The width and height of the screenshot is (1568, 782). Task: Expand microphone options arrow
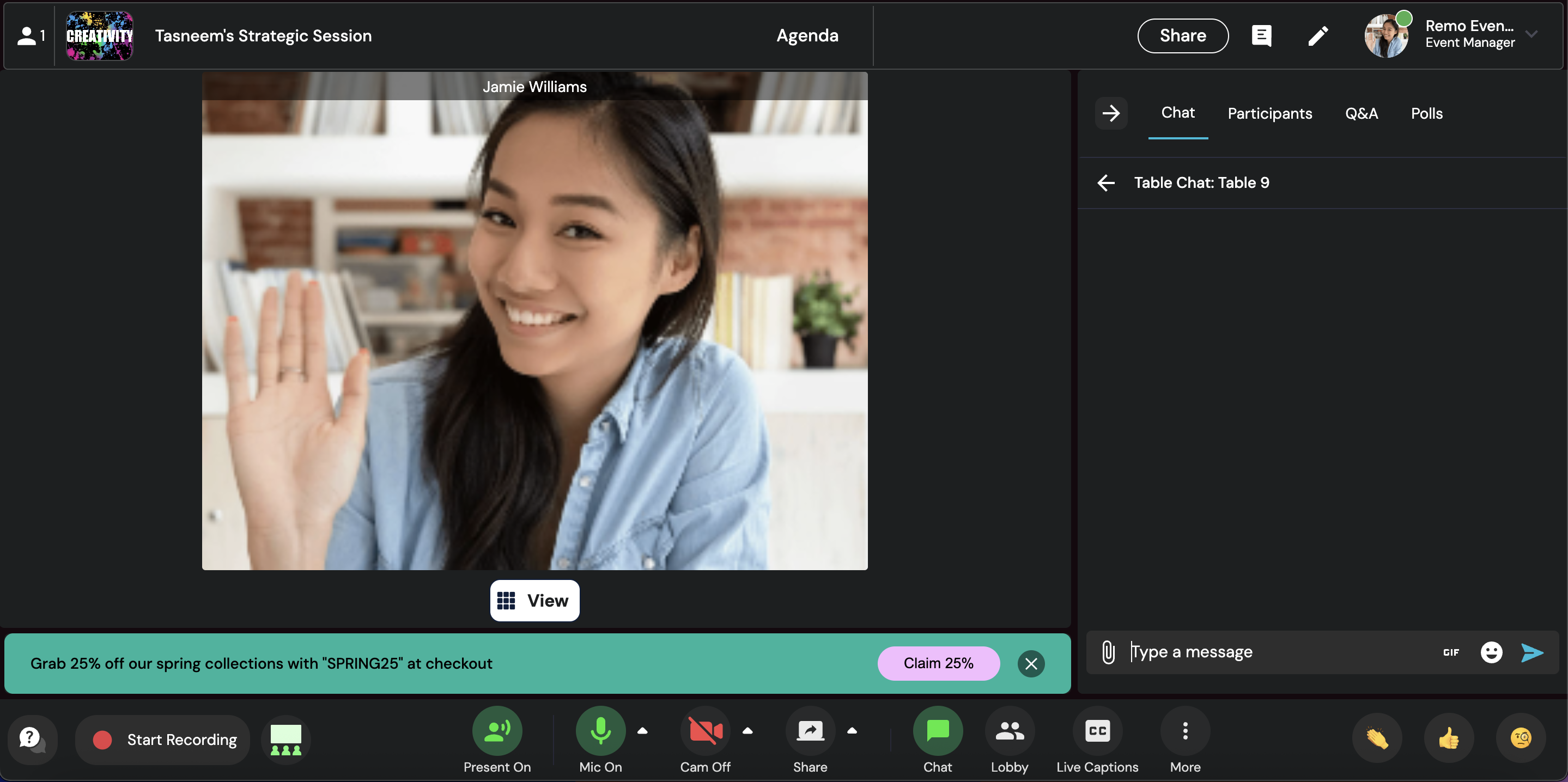(643, 731)
